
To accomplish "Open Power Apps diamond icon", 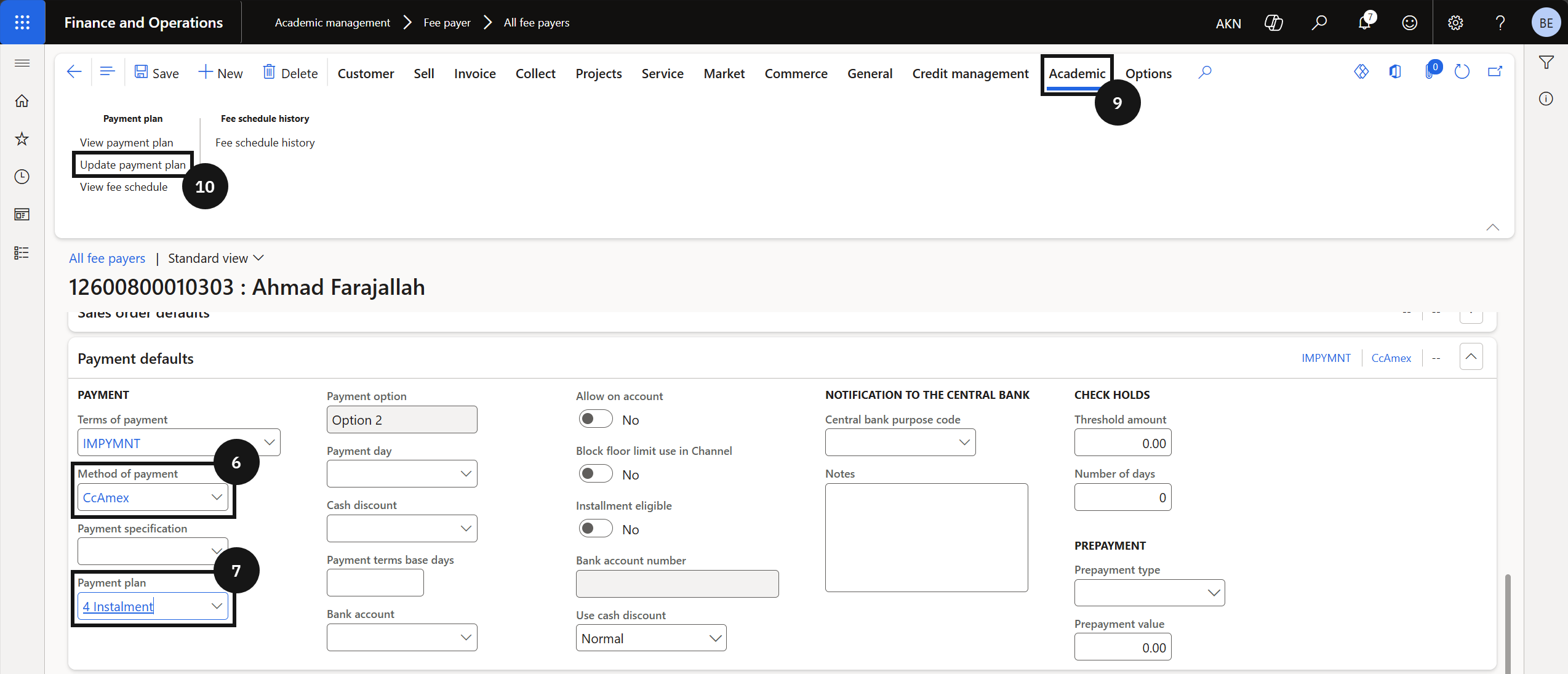I will tap(1361, 72).
